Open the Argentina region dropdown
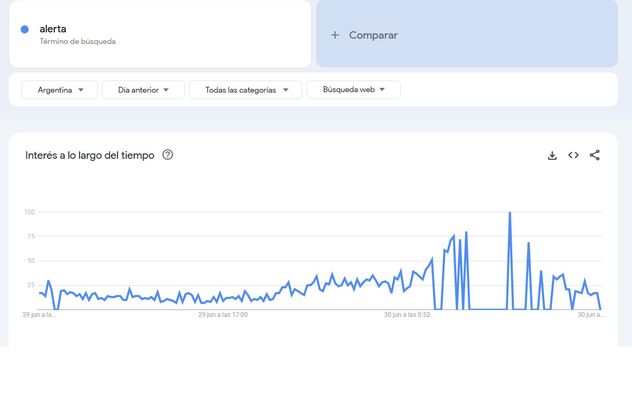 coord(60,90)
